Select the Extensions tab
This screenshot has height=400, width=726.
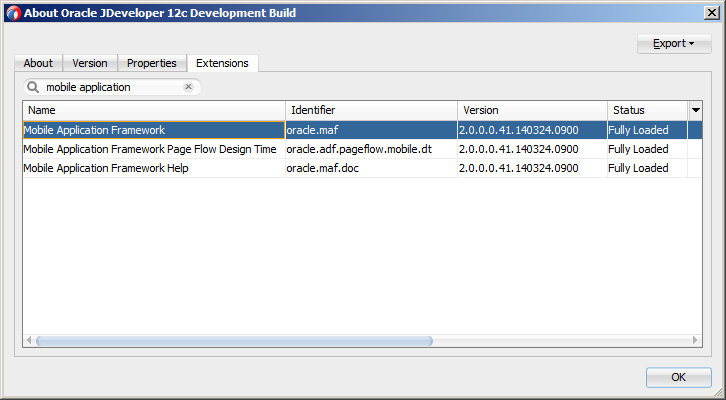point(222,63)
